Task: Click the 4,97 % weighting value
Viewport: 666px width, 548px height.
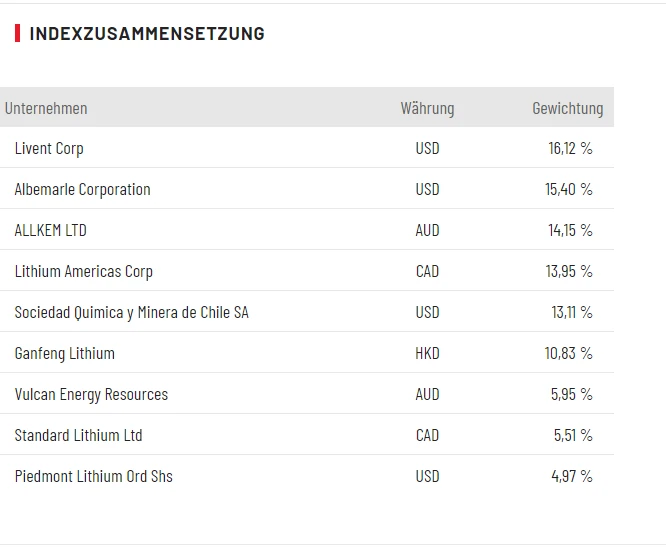Action: click(x=572, y=476)
